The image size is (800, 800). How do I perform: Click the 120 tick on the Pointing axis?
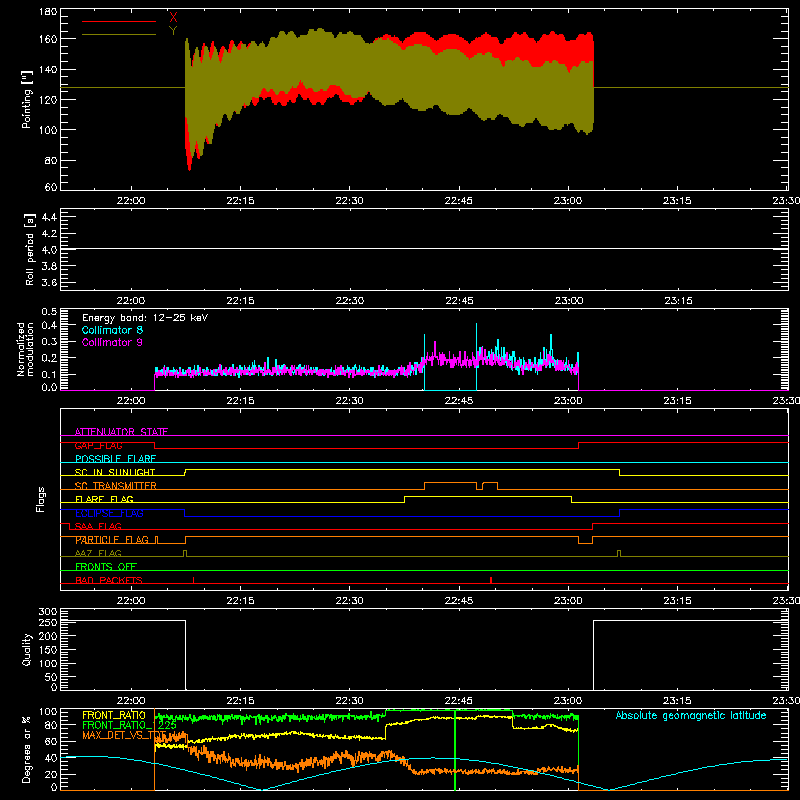point(47,99)
